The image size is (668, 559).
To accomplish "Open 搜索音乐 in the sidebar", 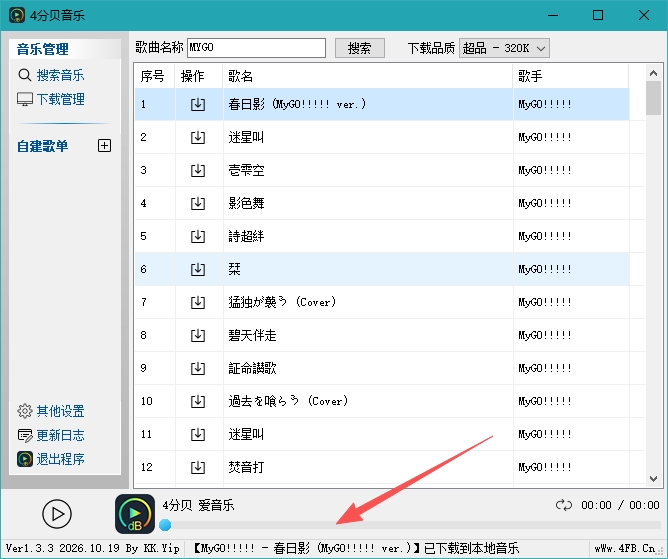I will pos(51,75).
